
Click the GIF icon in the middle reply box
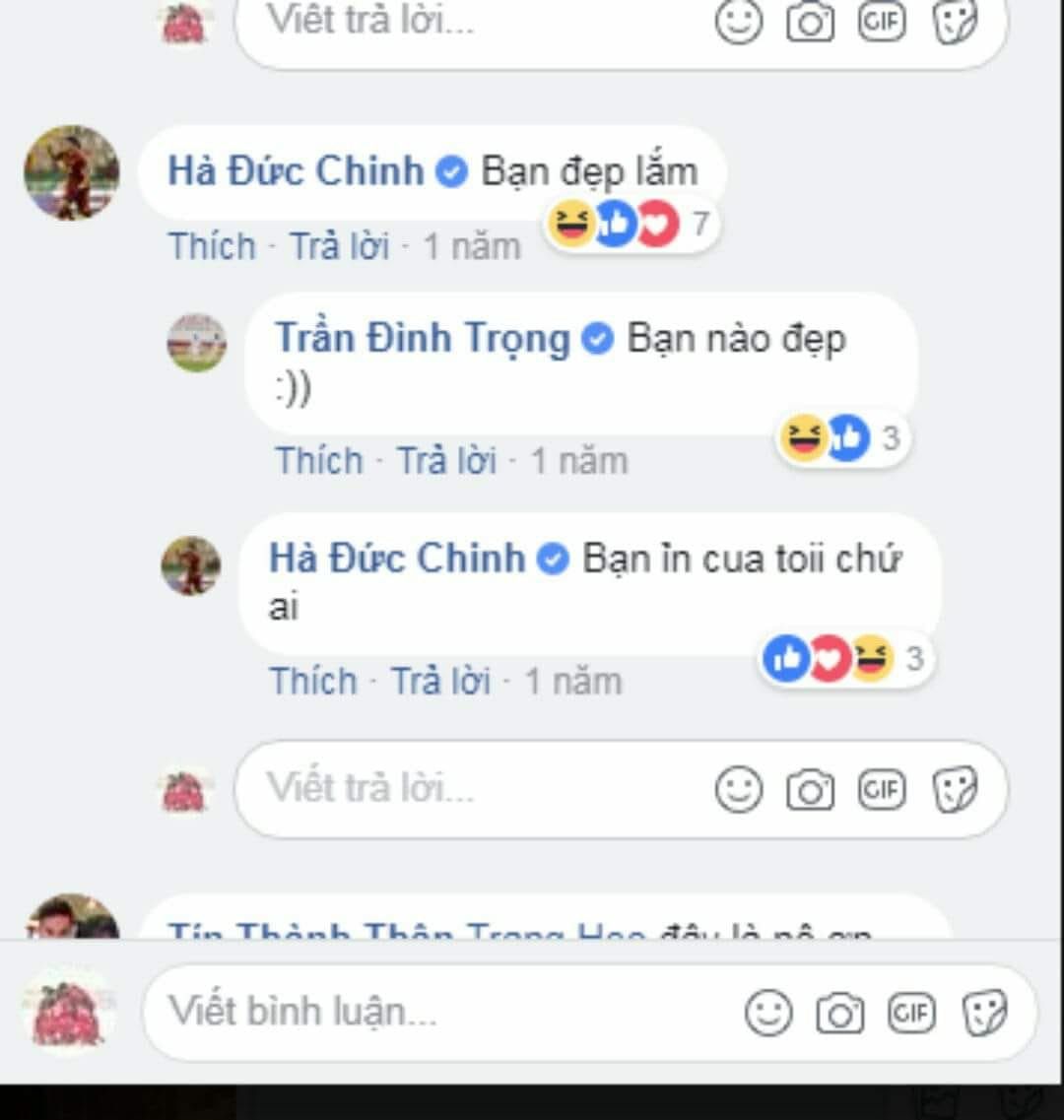click(882, 789)
